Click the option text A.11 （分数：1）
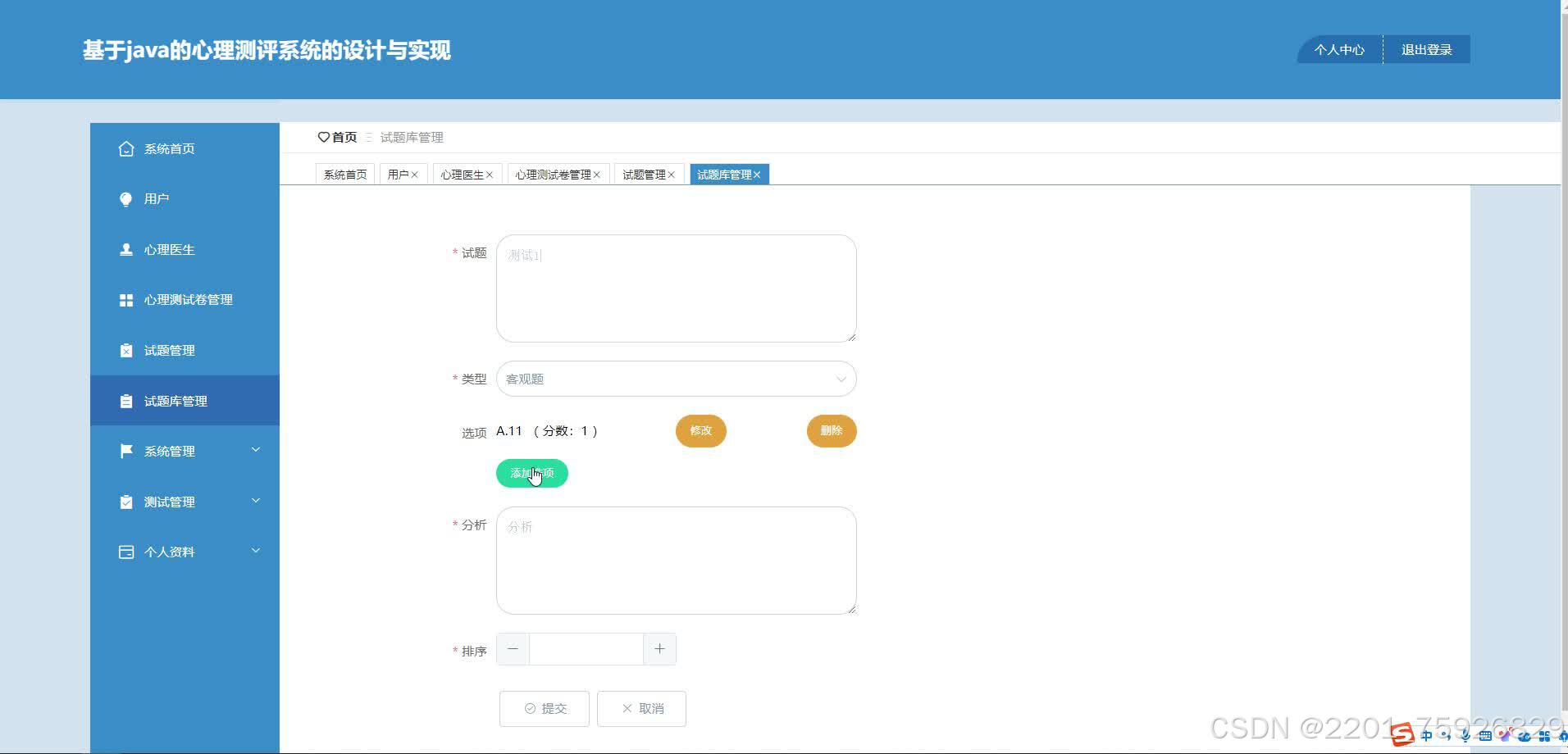This screenshot has width=1568, height=754. [547, 431]
